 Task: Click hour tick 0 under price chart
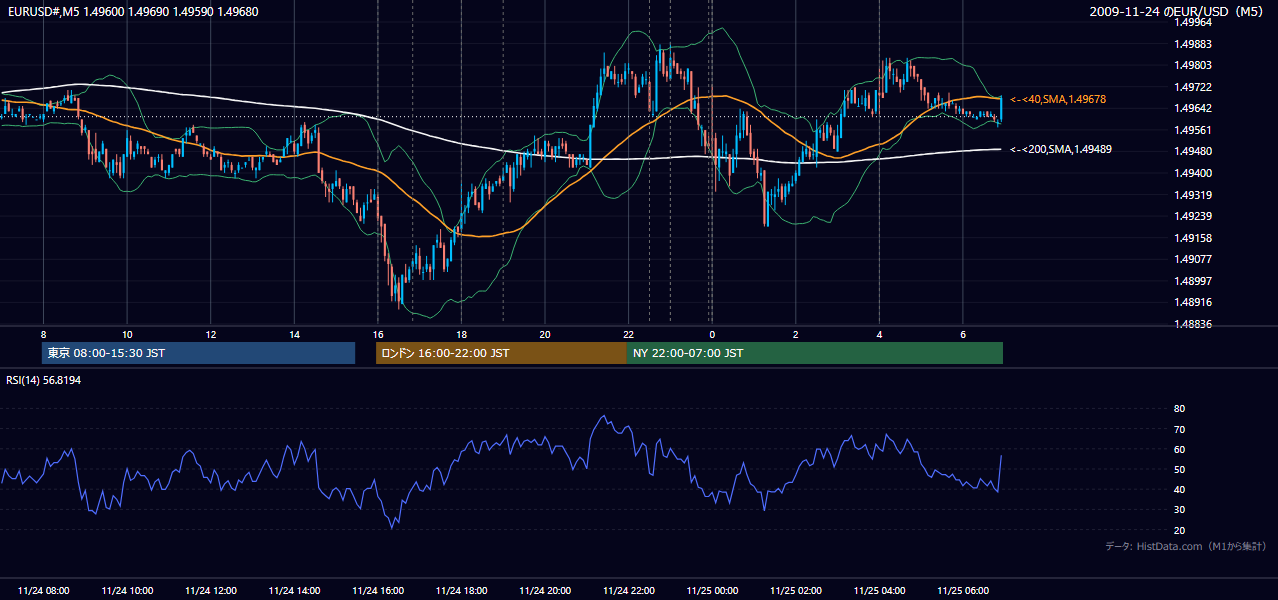click(x=712, y=334)
